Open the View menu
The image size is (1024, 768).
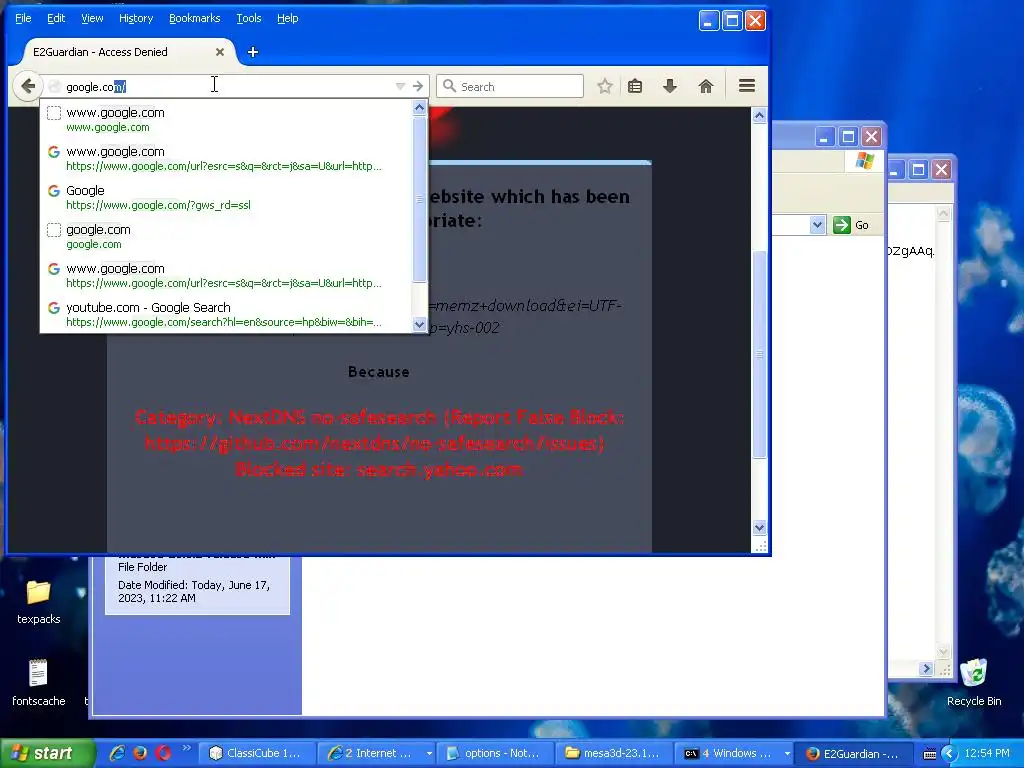pos(92,18)
